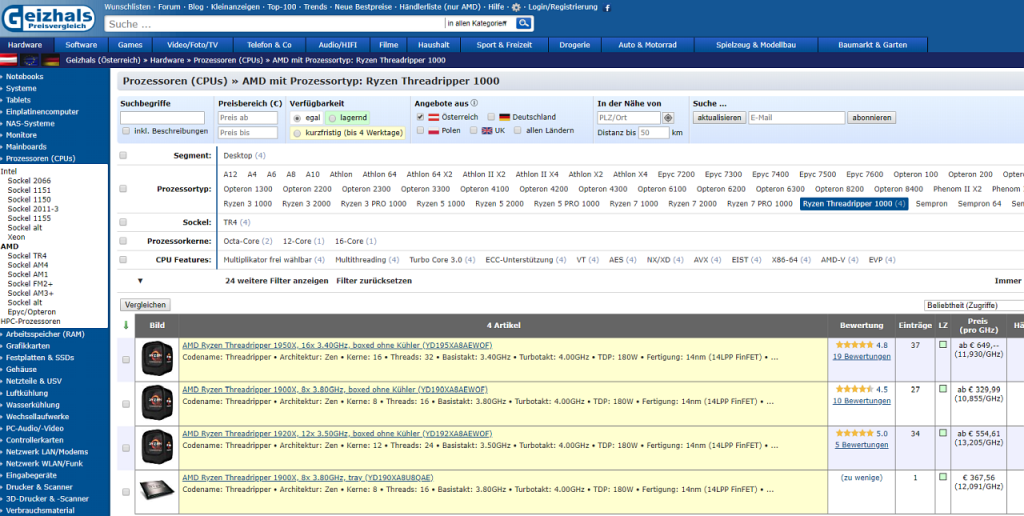Expand filters with the black triangle arrow

(140, 281)
